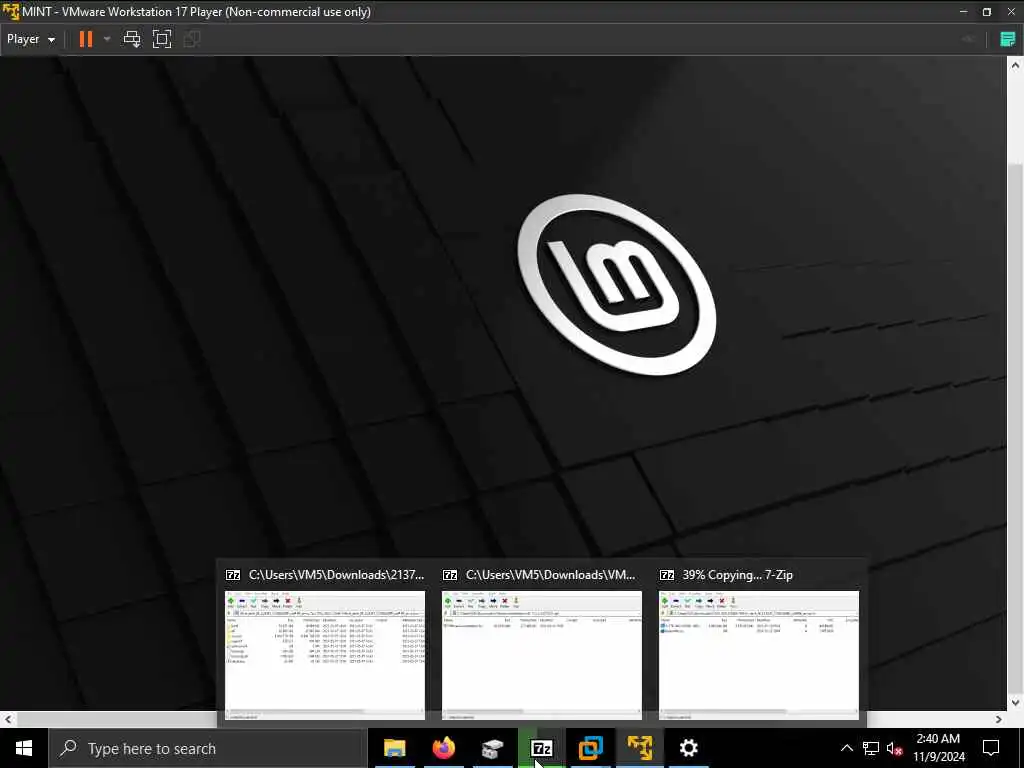This screenshot has height=768, width=1024.
Task: Minimize the VMware Player window
Action: click(x=963, y=12)
